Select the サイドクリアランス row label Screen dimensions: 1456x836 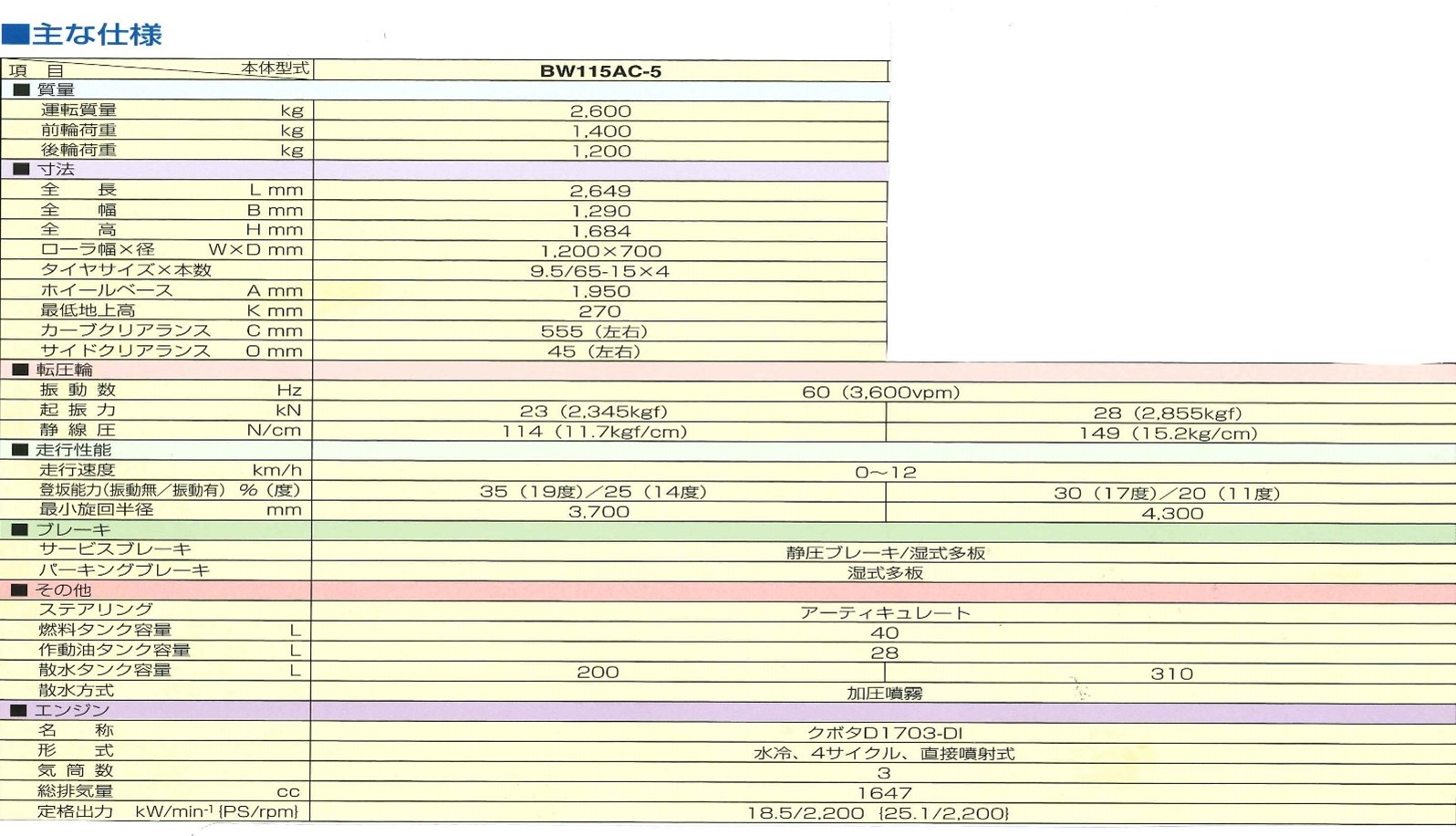[x=125, y=351]
